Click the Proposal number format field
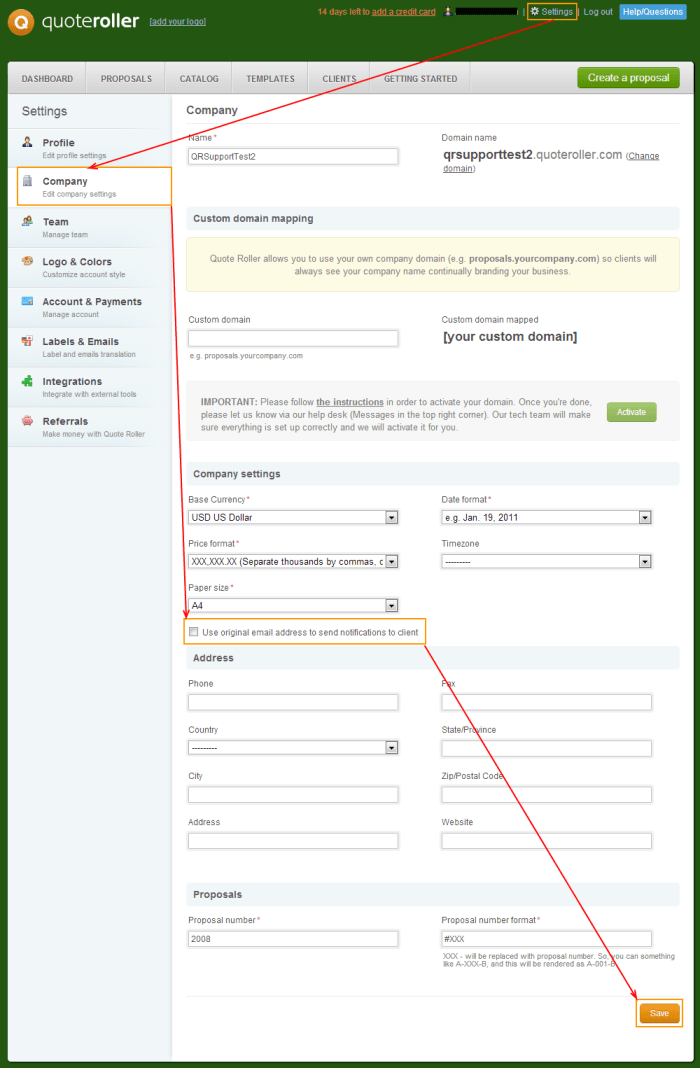This screenshot has width=700, height=1068. (547, 939)
